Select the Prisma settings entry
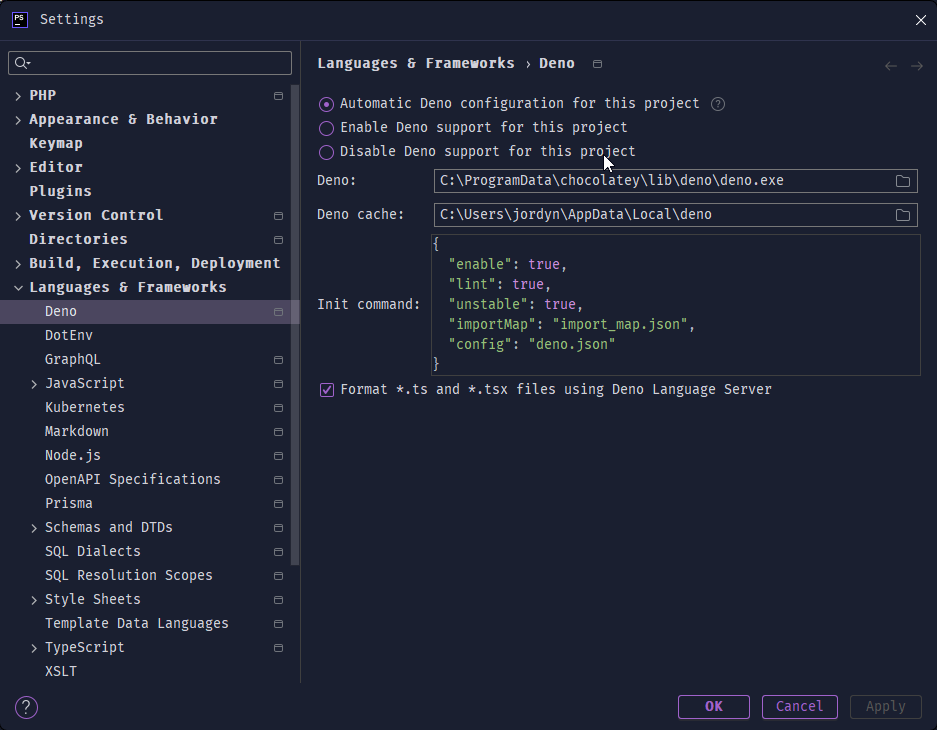This screenshot has height=730, width=937. (x=69, y=503)
